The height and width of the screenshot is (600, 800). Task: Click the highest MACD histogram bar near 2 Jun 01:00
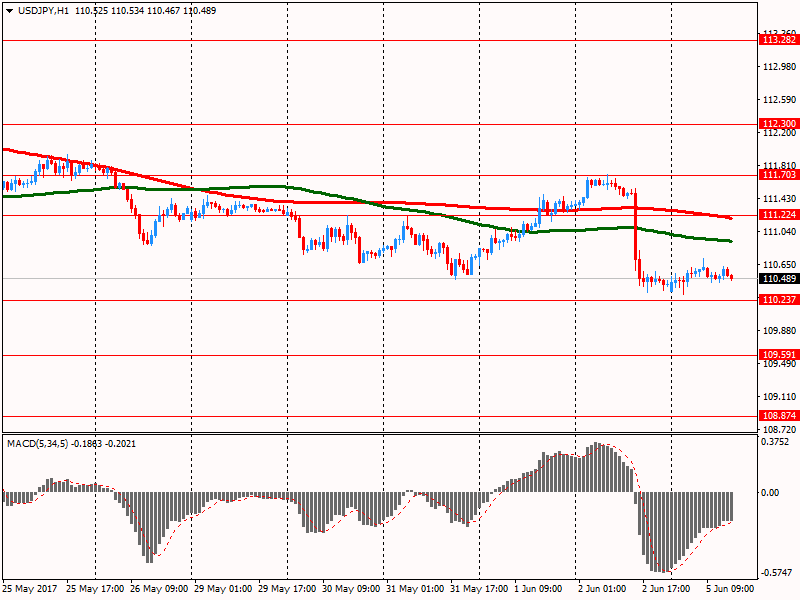coord(596,467)
